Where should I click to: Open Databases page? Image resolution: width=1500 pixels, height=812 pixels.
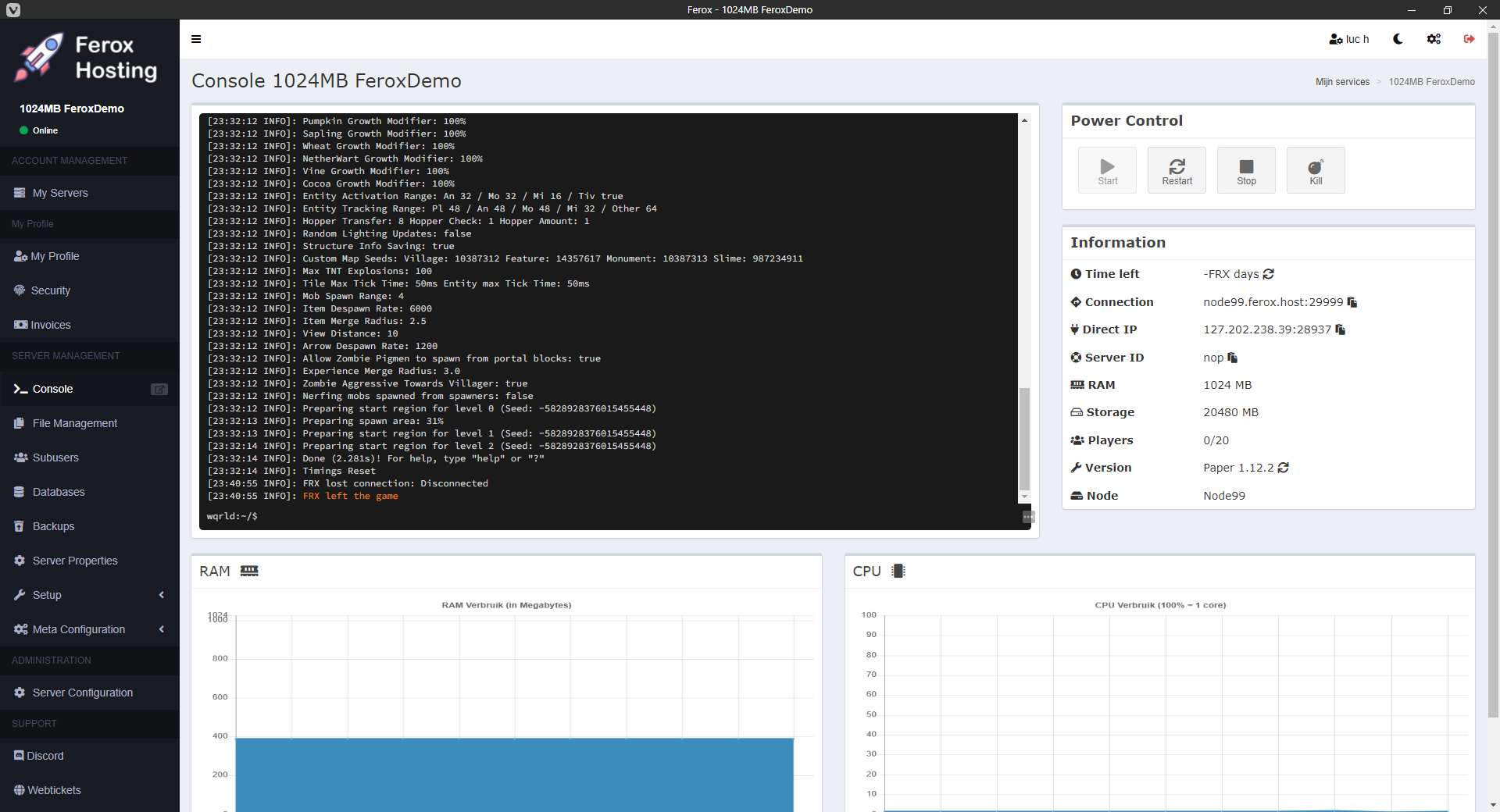(90, 492)
